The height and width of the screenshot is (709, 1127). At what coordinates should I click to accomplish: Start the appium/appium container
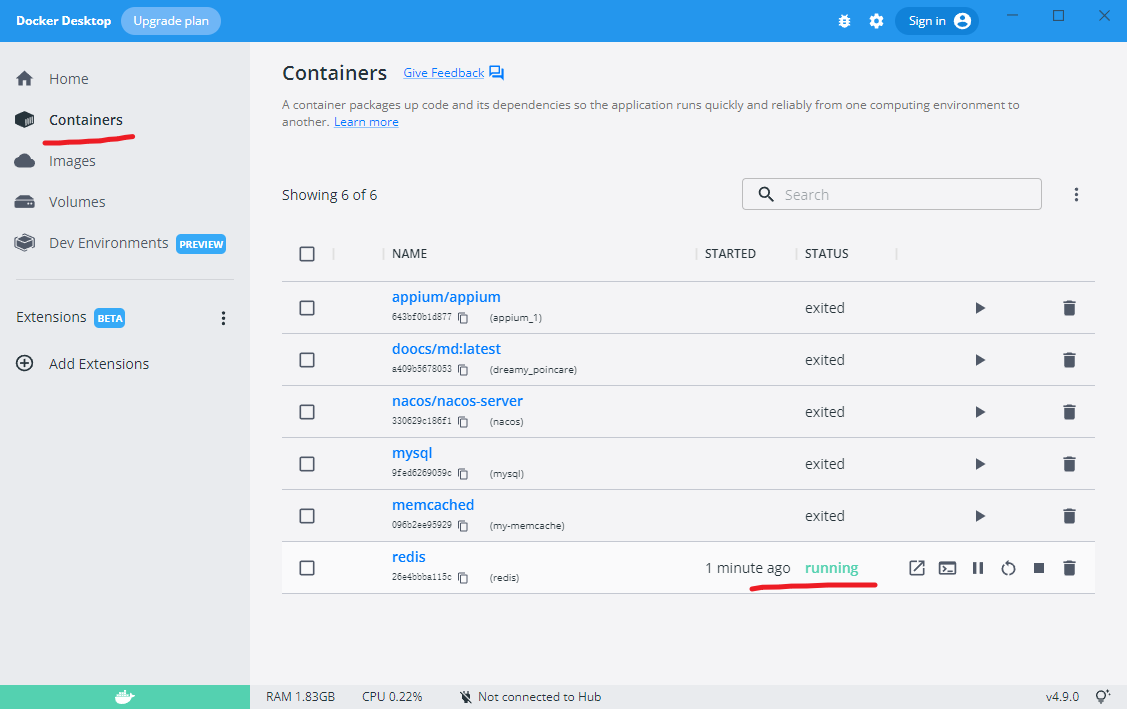click(980, 308)
